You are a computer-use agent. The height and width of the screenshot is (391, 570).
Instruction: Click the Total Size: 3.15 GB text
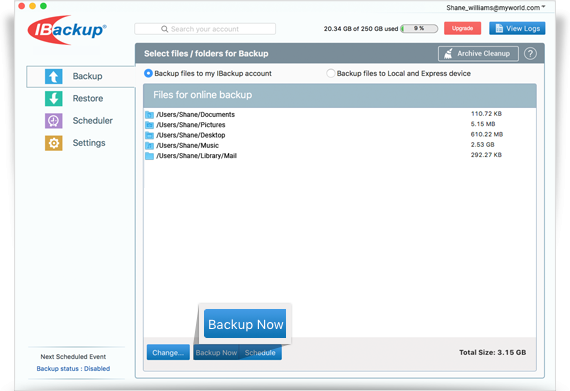492,352
